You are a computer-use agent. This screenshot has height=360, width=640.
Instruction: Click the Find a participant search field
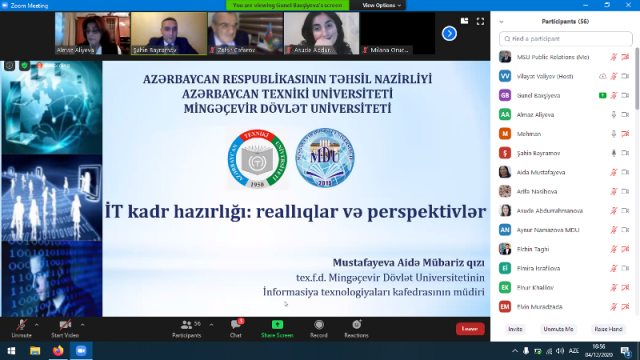pos(565,39)
